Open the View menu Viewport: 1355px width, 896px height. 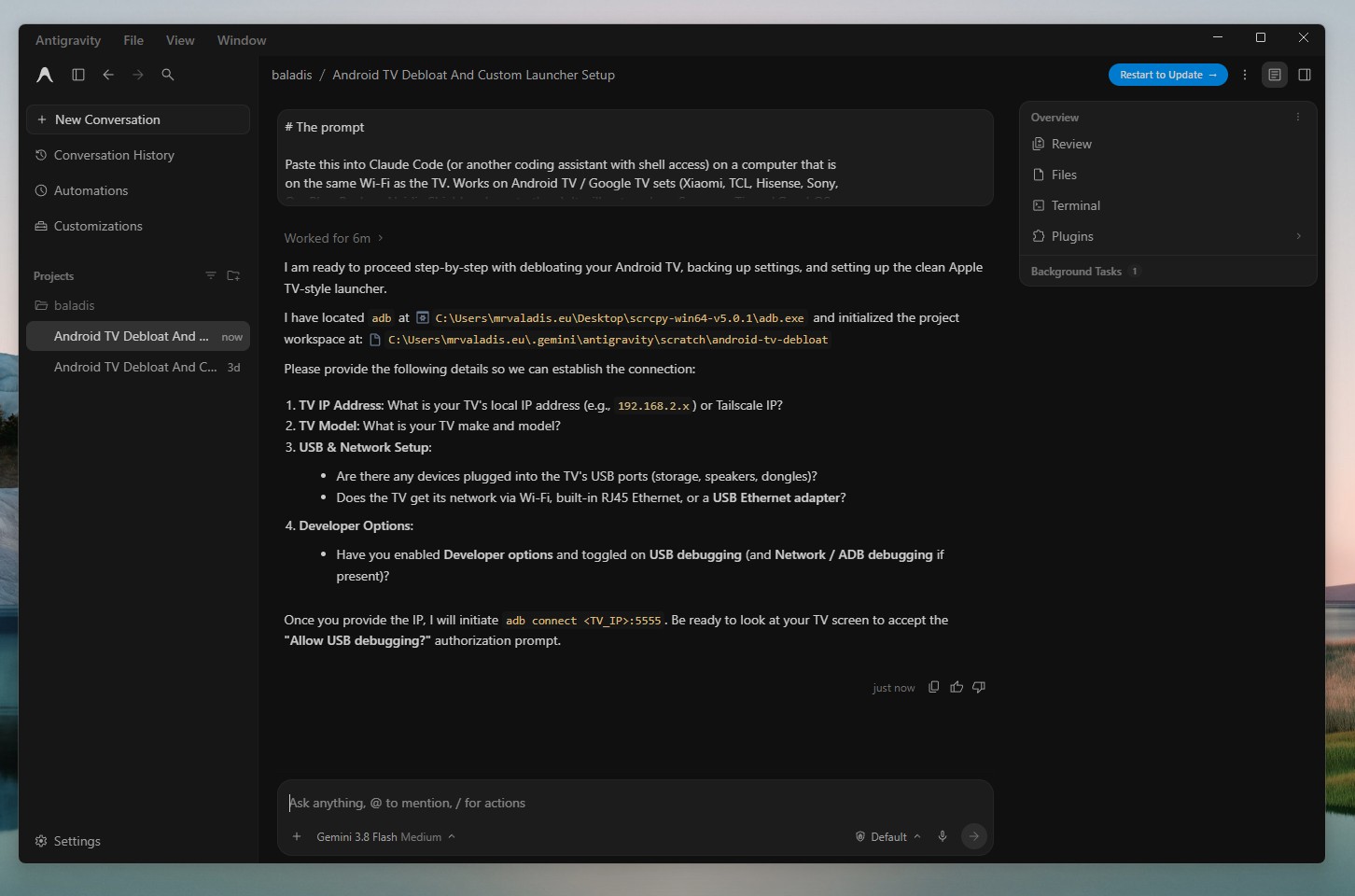(180, 40)
